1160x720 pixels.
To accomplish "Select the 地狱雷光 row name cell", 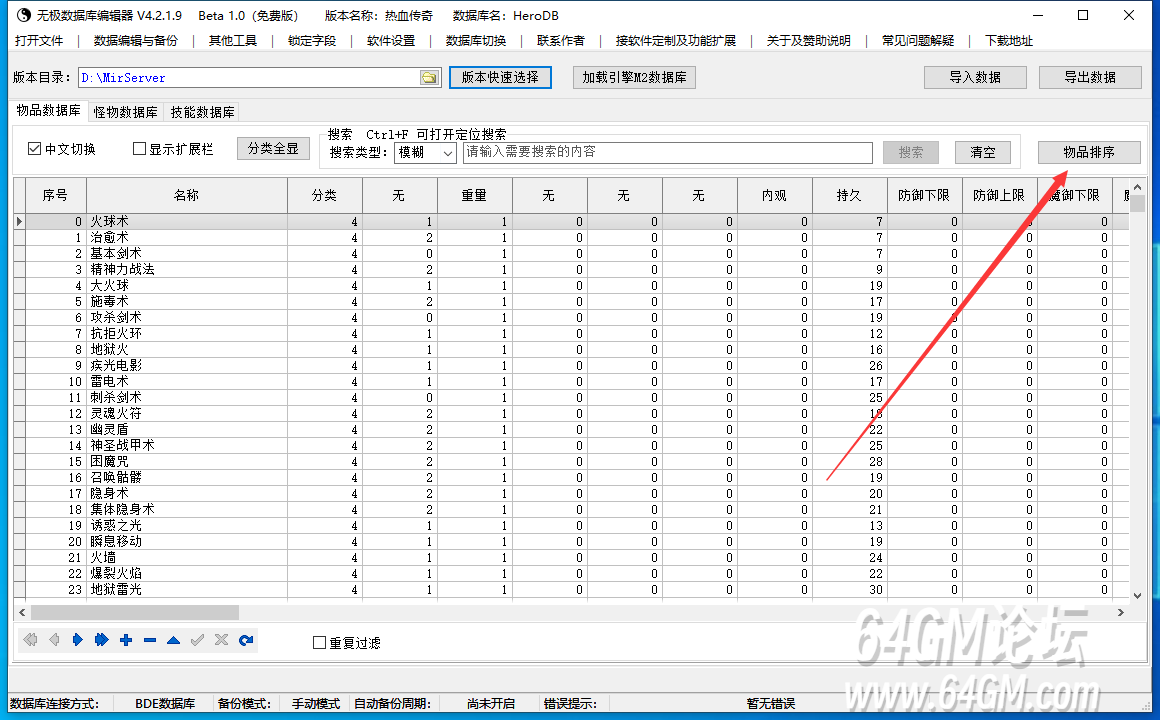I will [186, 590].
